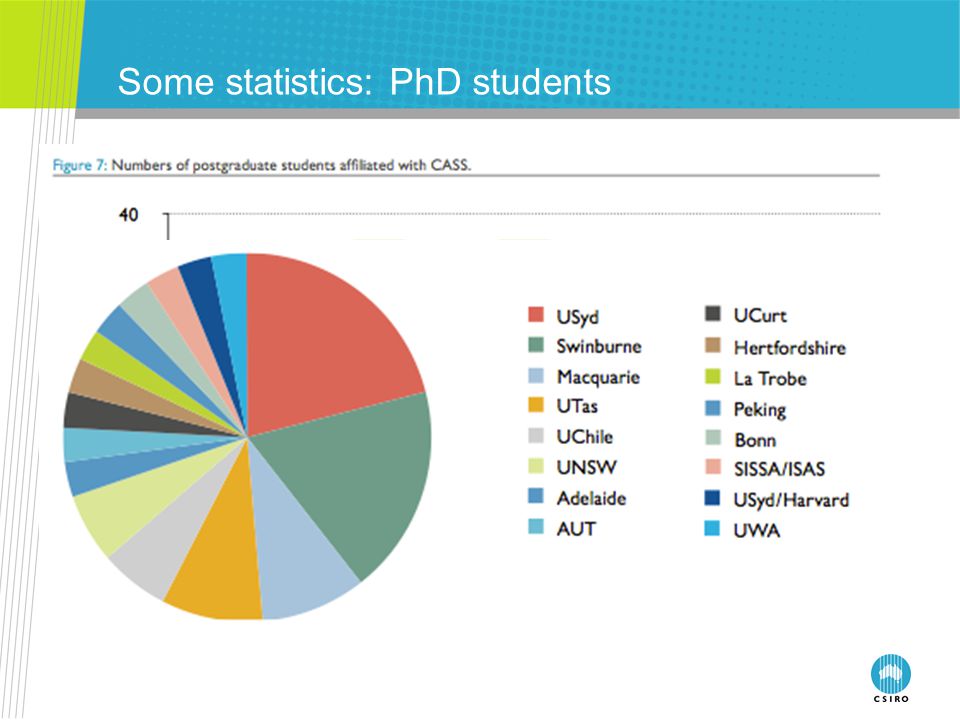Image resolution: width=960 pixels, height=720 pixels.
Task: Select the slide title Some statistics: PhD students
Action: click(x=364, y=81)
